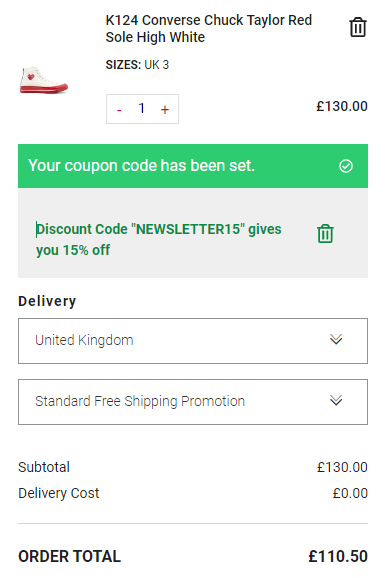The height and width of the screenshot is (578, 390).
Task: Click the chevron beside Standard Free Shipping
Action: click(336, 400)
